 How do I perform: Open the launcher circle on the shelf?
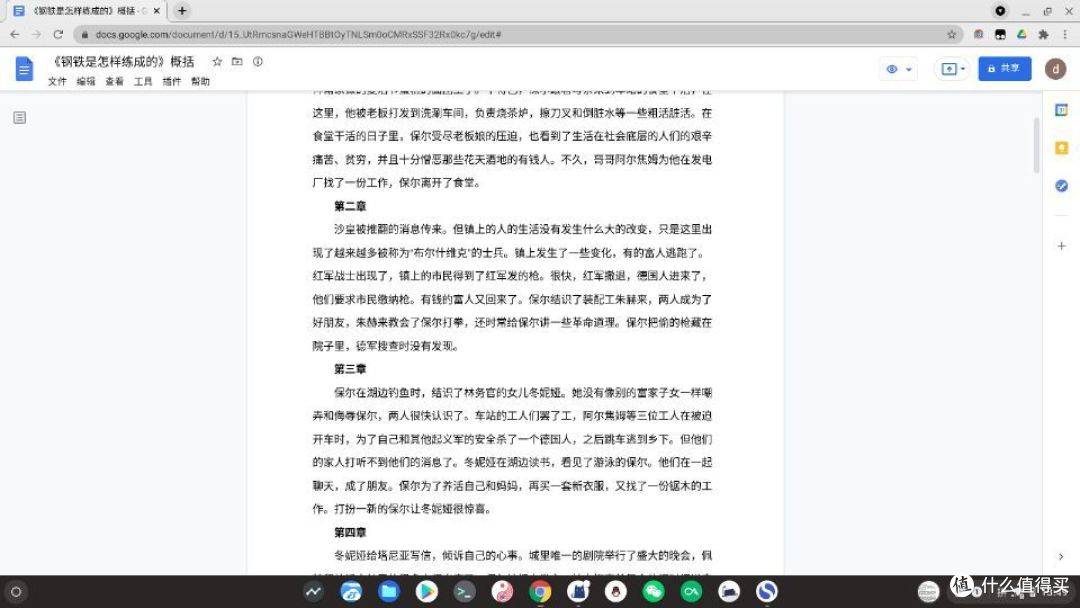click(16, 591)
